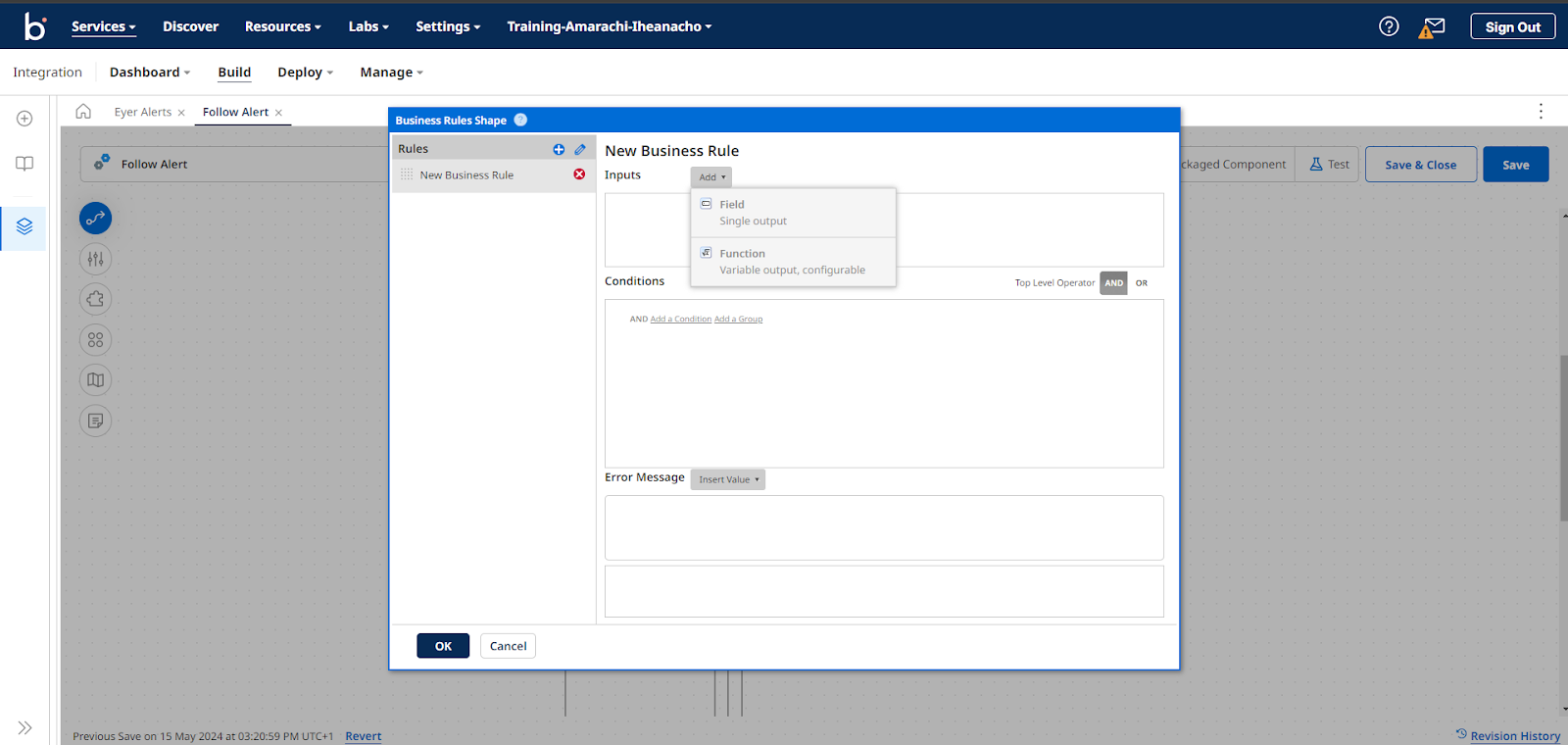Click the OK button
Image resolution: width=1568 pixels, height=745 pixels.
443,646
